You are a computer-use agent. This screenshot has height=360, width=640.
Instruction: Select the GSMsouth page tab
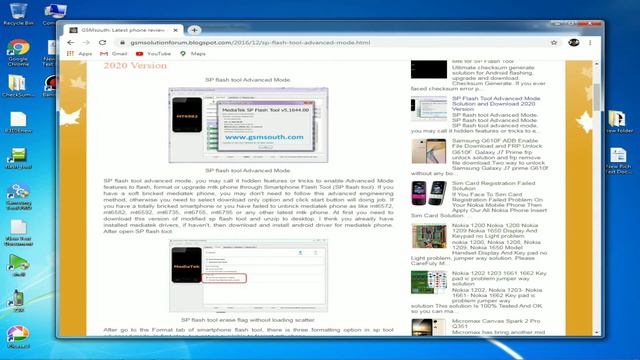coord(122,30)
